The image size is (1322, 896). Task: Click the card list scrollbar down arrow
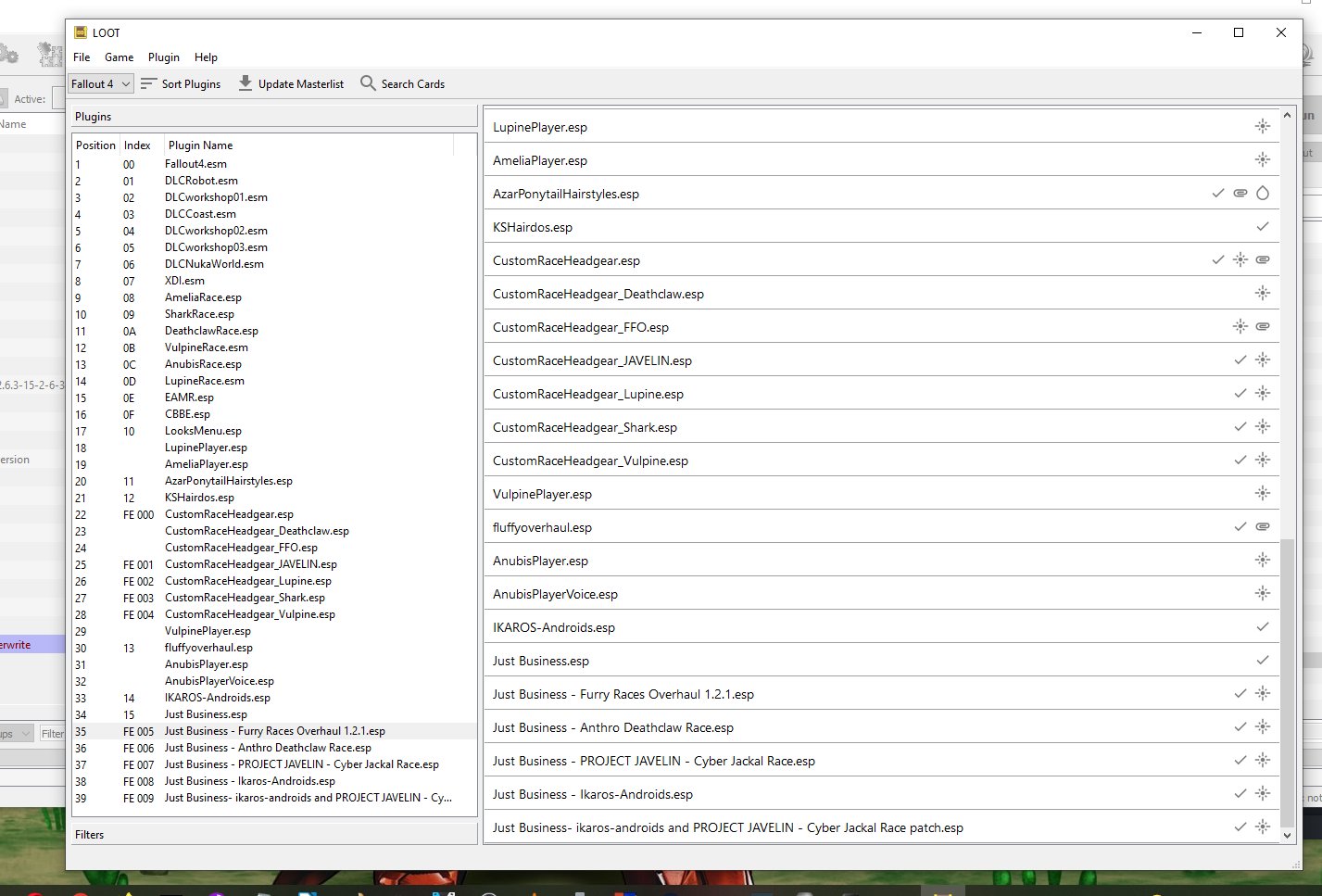pyautogui.click(x=1287, y=835)
